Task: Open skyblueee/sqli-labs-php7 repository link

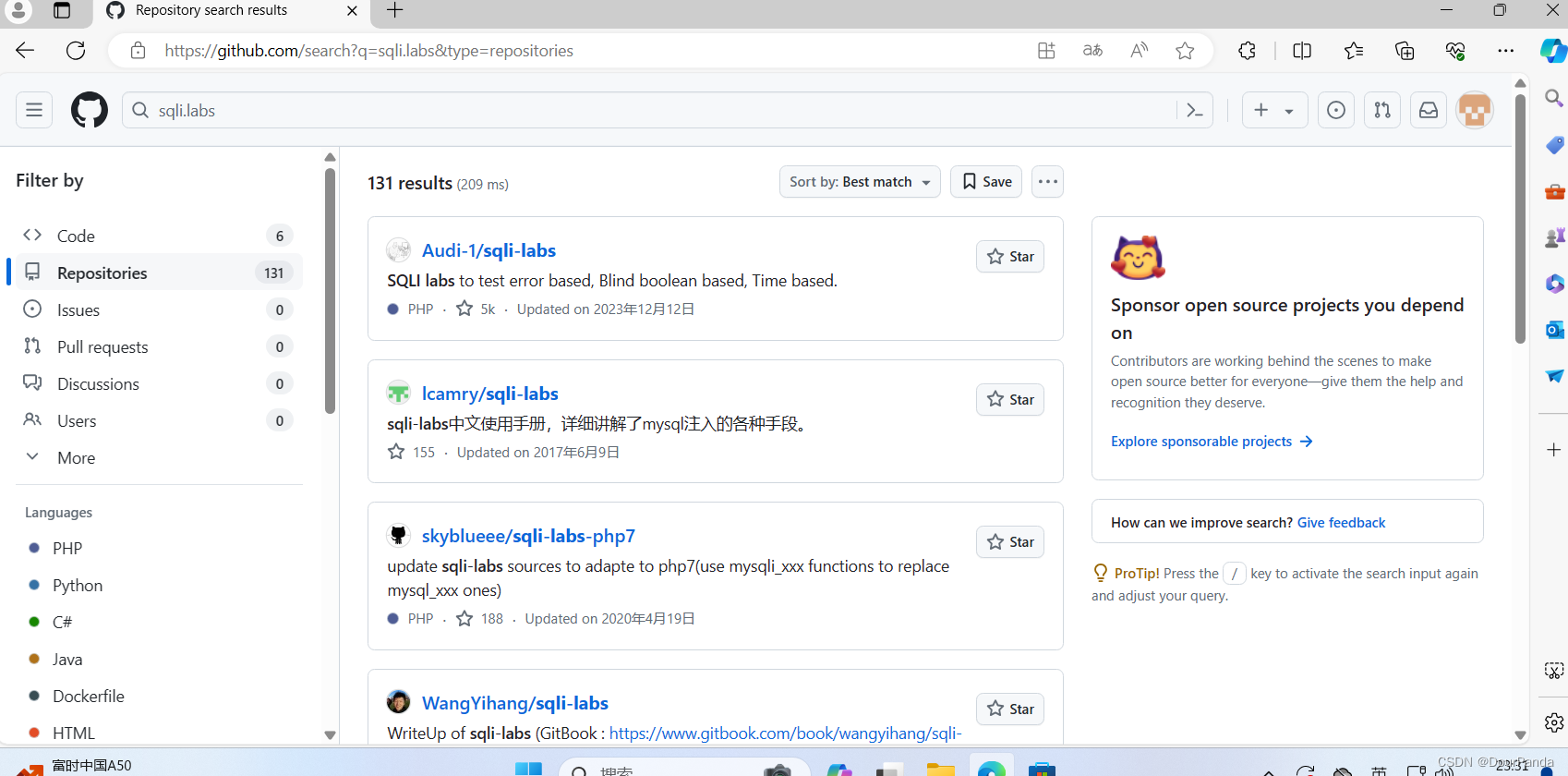Action: [528, 536]
